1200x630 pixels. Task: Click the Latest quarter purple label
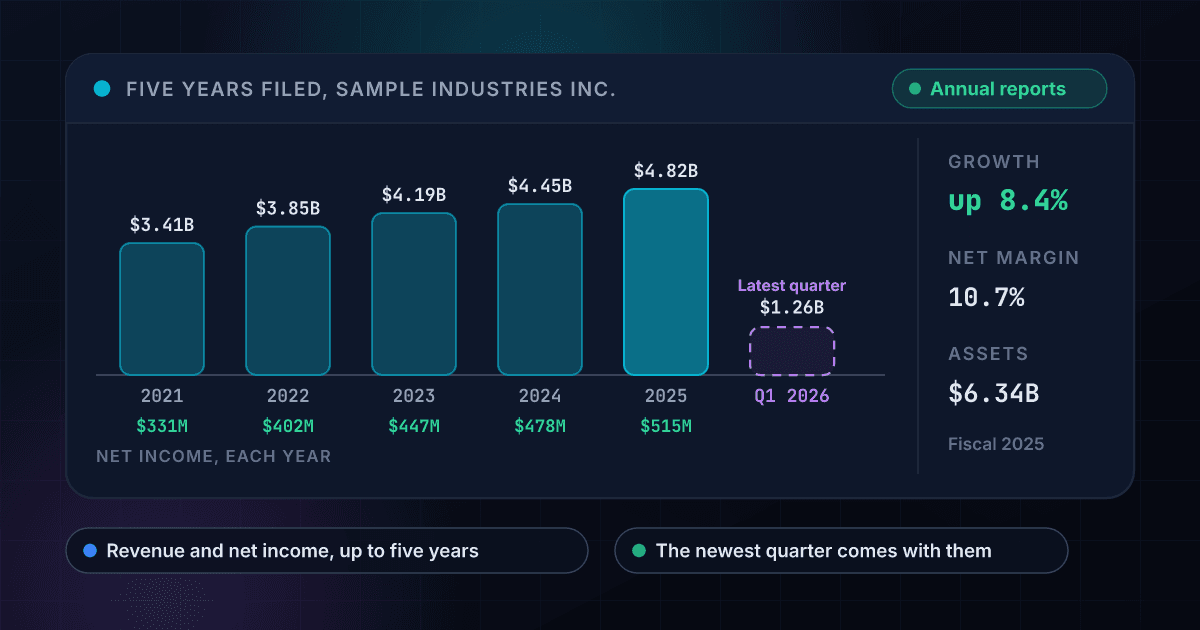click(x=792, y=286)
